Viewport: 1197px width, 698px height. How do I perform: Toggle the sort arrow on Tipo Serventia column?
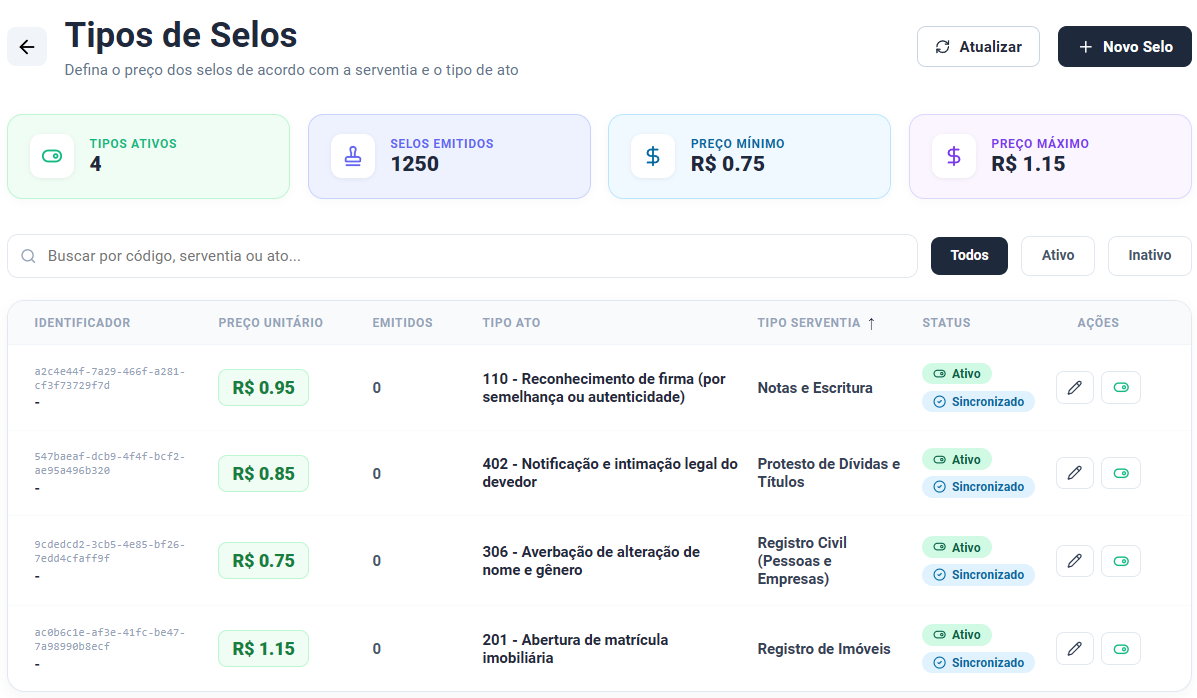(x=871, y=324)
